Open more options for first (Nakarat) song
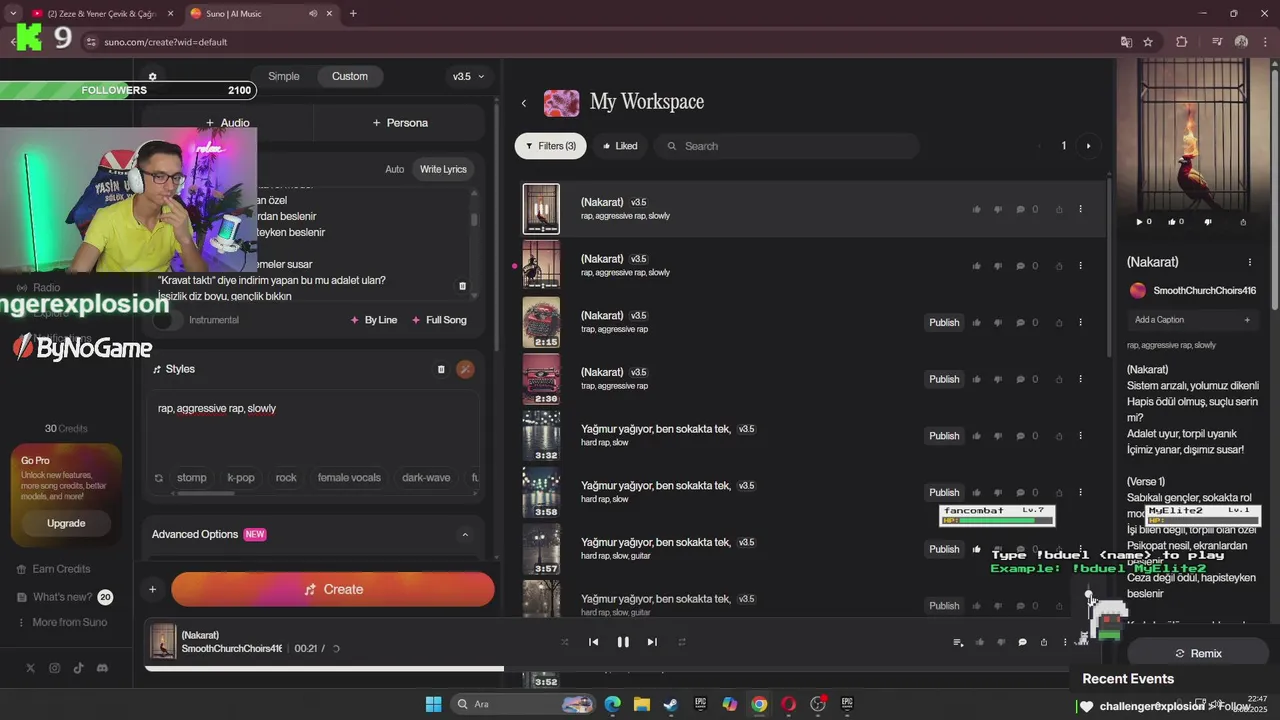 point(1080,209)
